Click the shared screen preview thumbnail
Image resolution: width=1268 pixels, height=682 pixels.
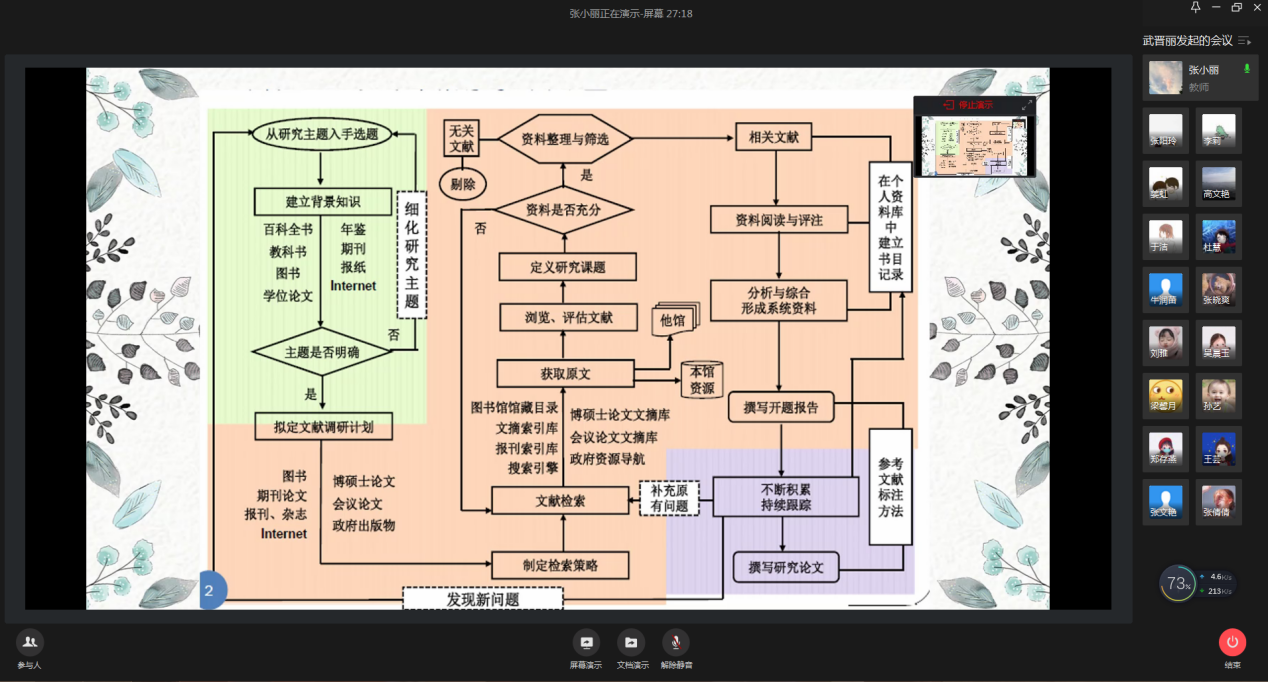click(x=974, y=145)
